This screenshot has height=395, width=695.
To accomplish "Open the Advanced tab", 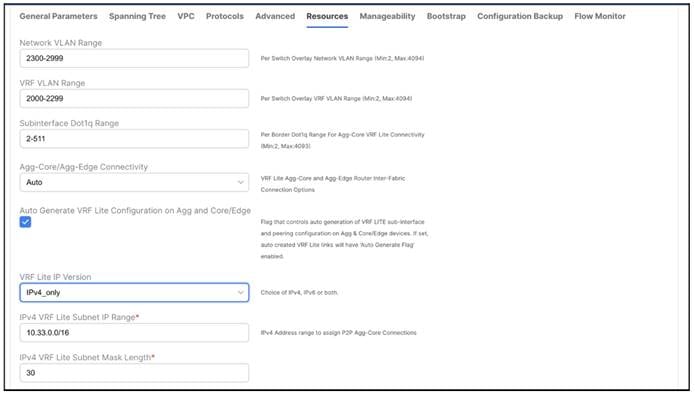I will [x=275, y=16].
